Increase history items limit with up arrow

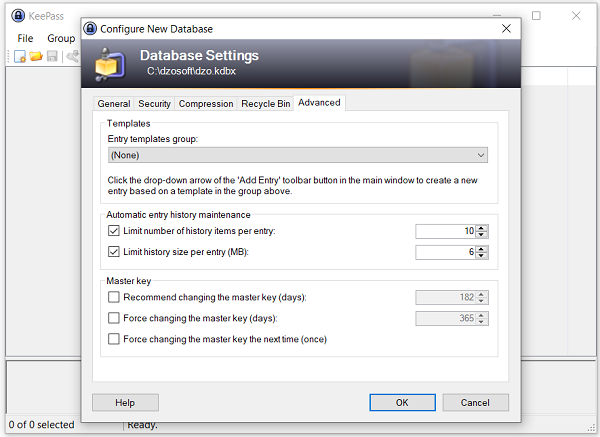482,228
